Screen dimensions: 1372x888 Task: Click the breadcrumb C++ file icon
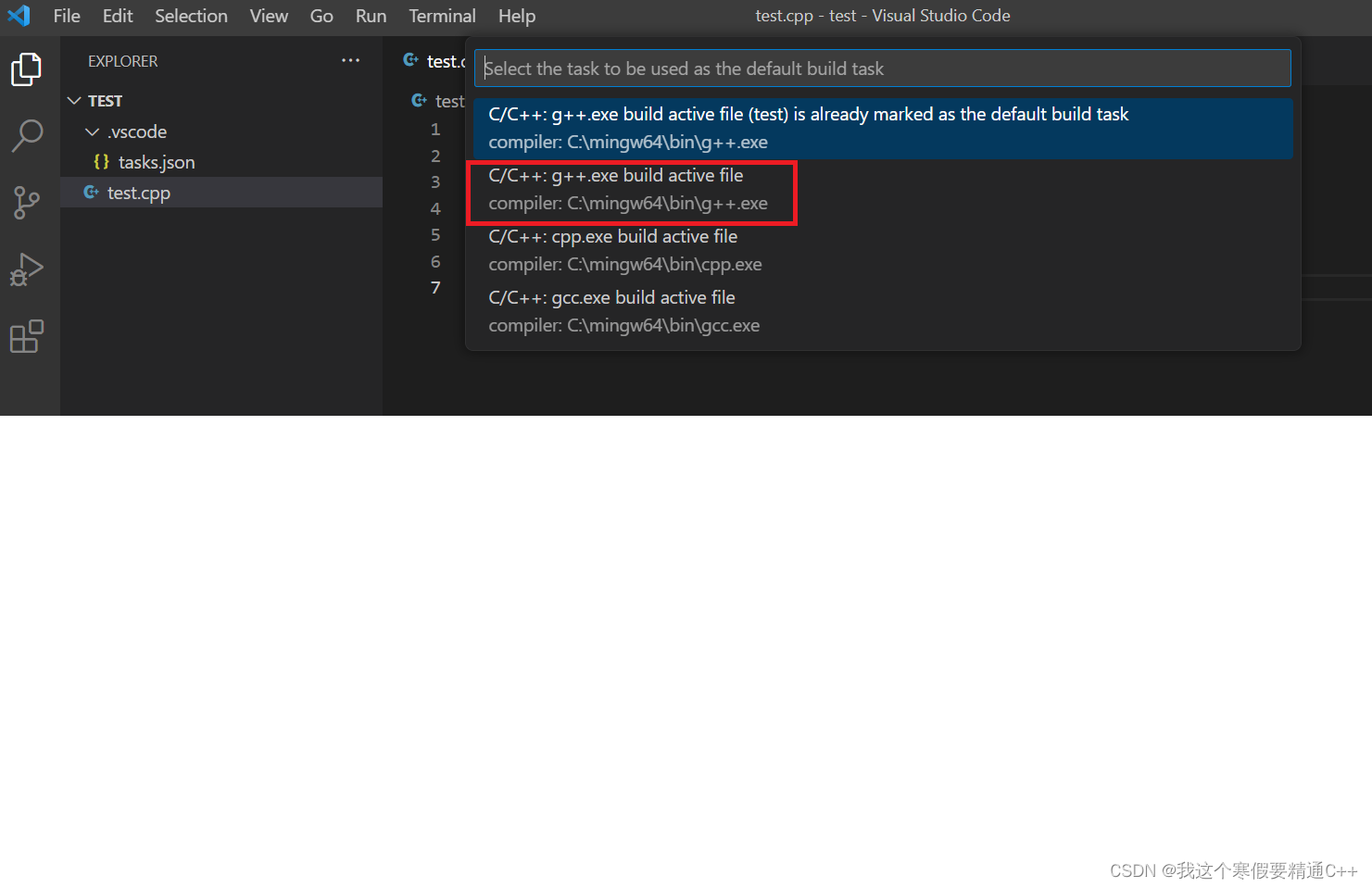click(x=419, y=100)
